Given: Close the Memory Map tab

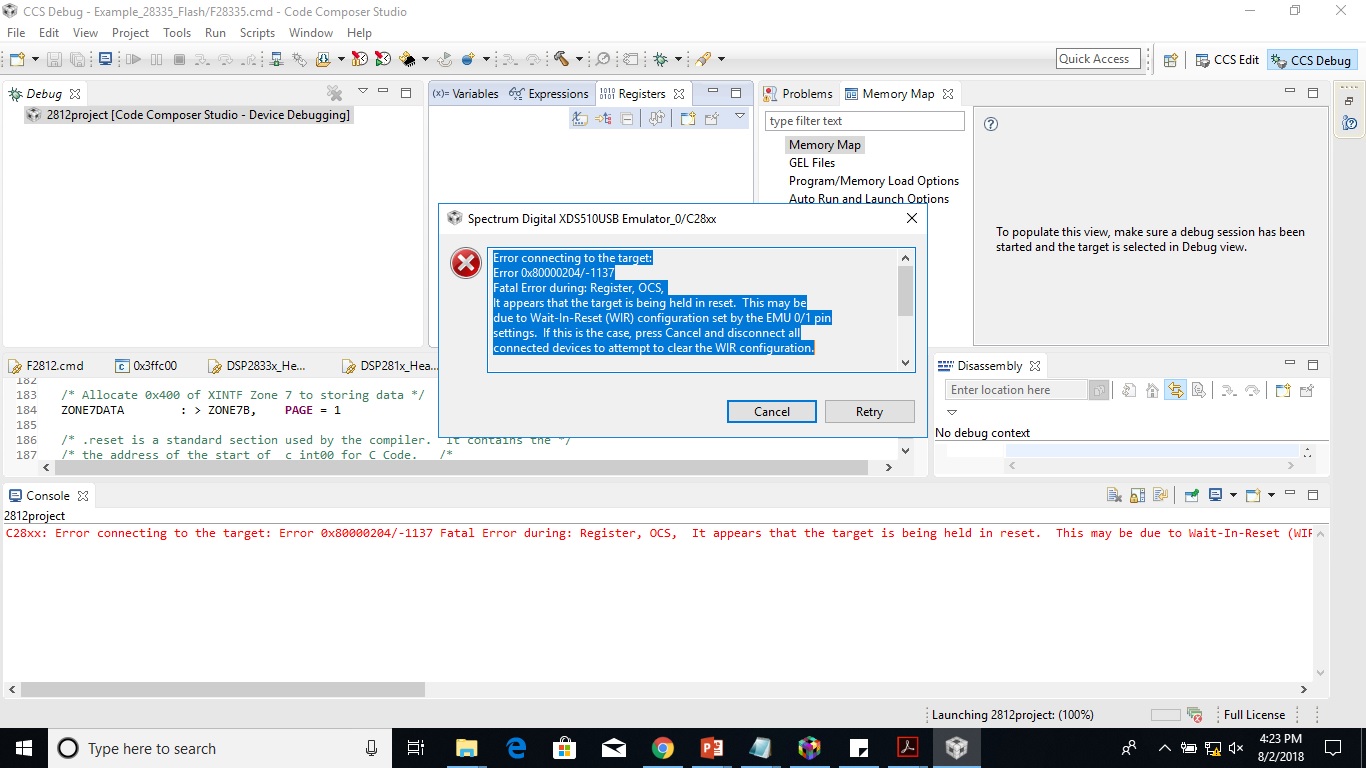Looking at the screenshot, I should tap(948, 94).
